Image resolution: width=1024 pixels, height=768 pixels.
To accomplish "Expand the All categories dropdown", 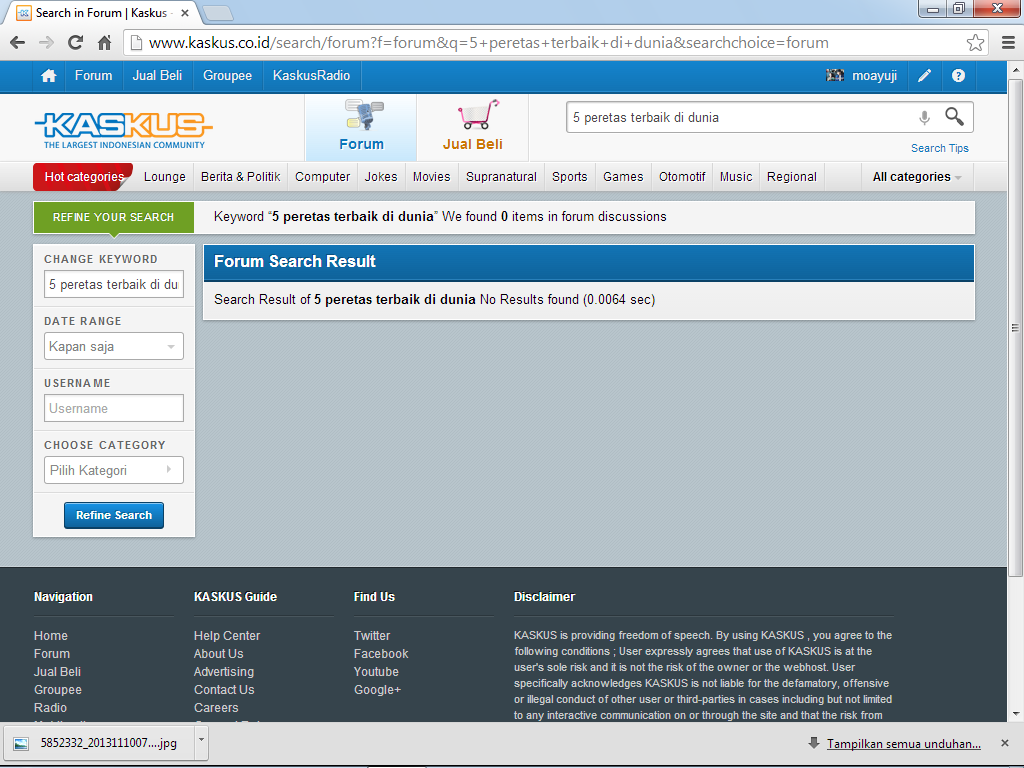I will pos(917,177).
